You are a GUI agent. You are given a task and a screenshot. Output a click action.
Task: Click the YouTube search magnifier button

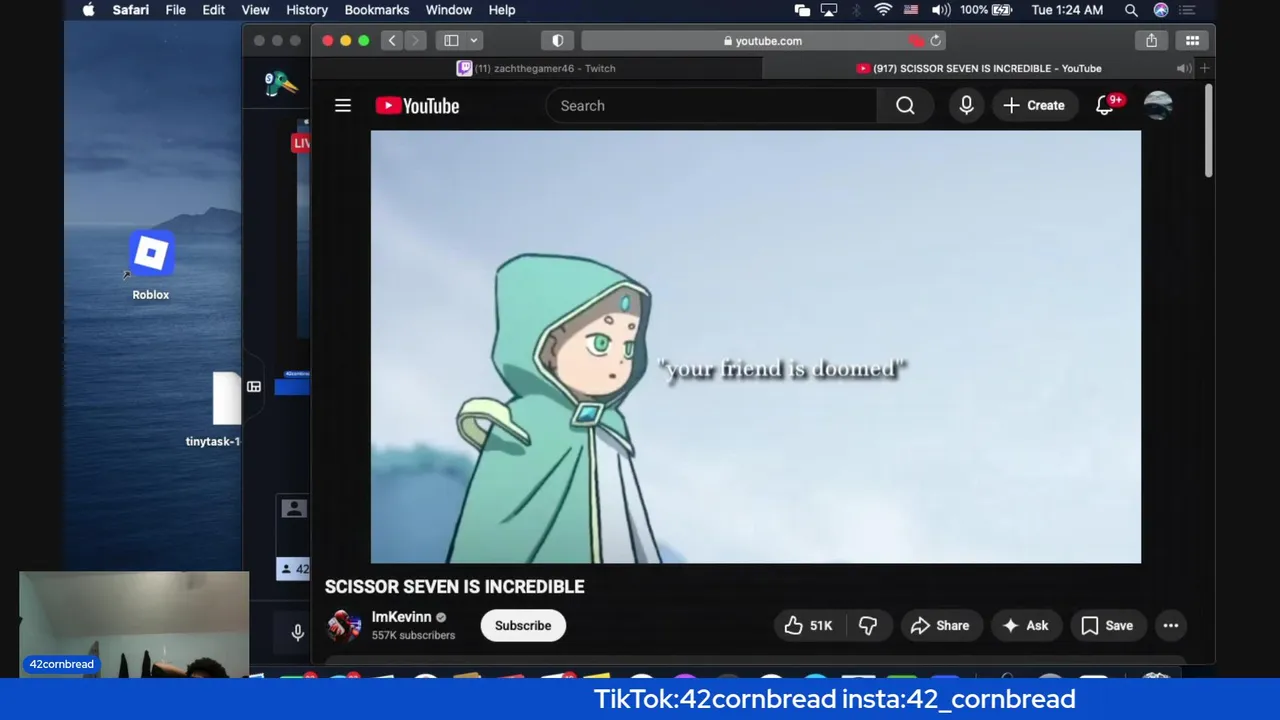pyautogui.click(x=905, y=105)
